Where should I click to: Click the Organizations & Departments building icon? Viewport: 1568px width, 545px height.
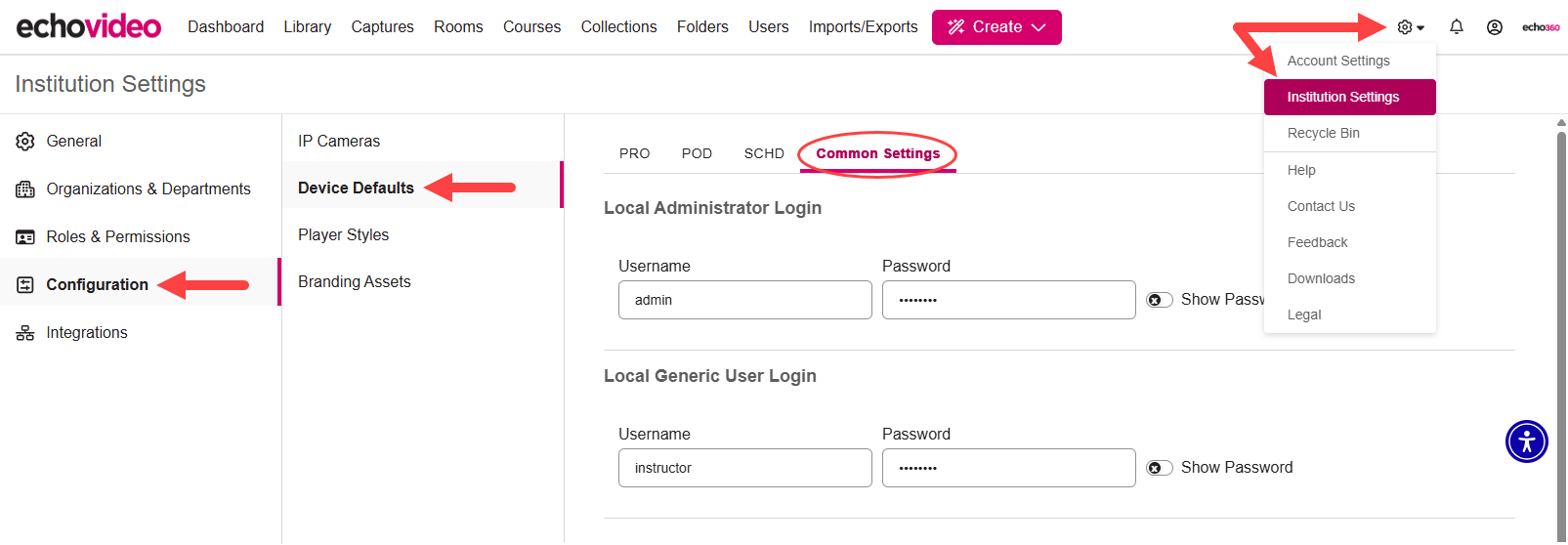[x=25, y=189]
